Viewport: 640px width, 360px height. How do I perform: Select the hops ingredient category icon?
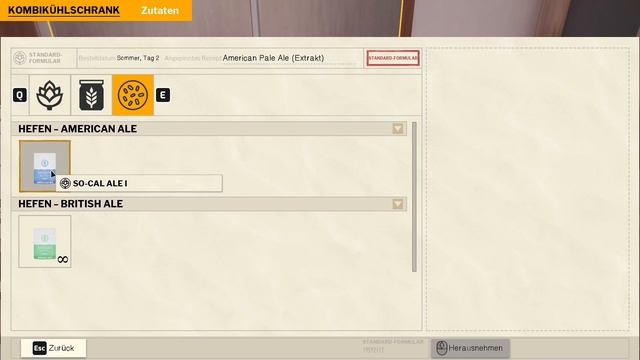coord(50,95)
